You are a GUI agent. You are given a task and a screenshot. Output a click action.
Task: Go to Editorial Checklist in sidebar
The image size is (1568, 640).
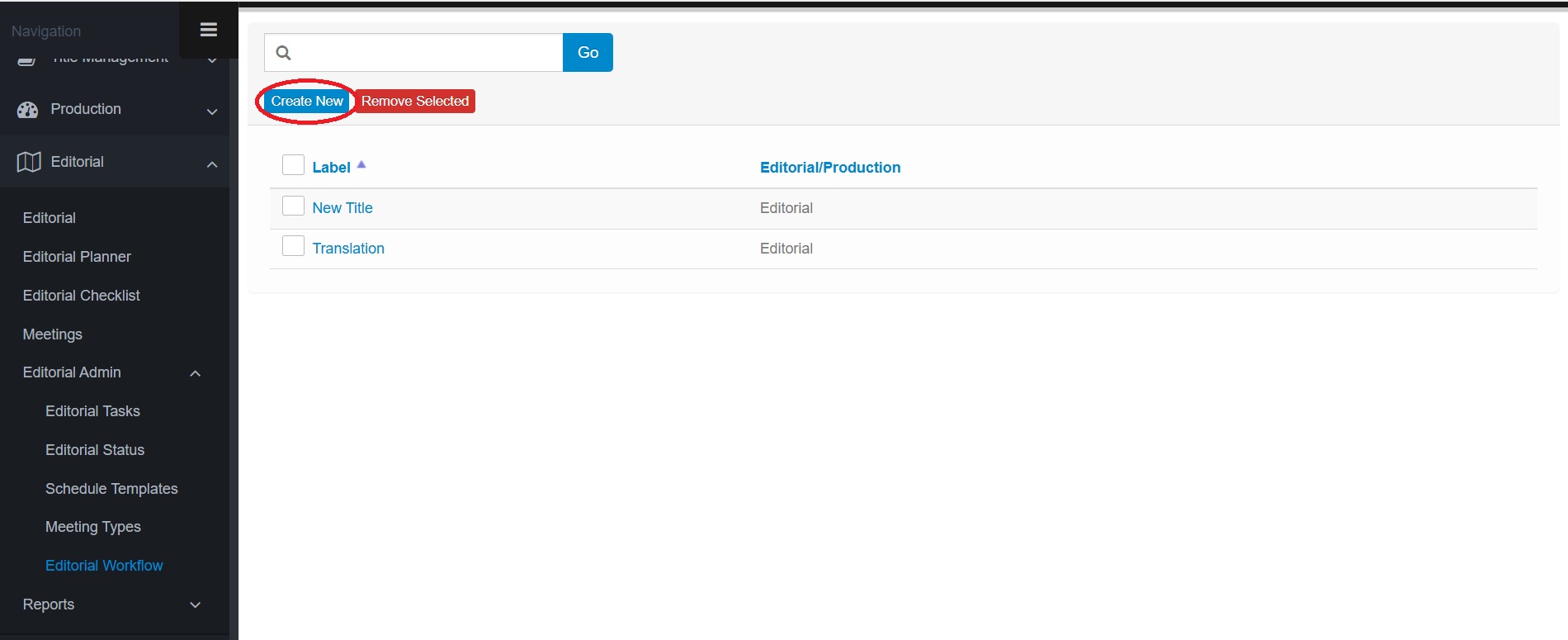81,296
